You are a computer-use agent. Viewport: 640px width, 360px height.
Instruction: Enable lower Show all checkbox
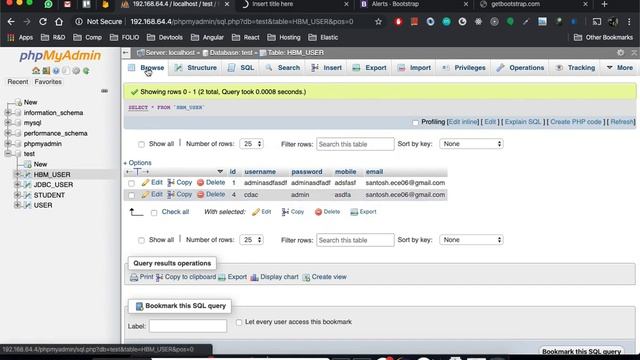(141, 240)
